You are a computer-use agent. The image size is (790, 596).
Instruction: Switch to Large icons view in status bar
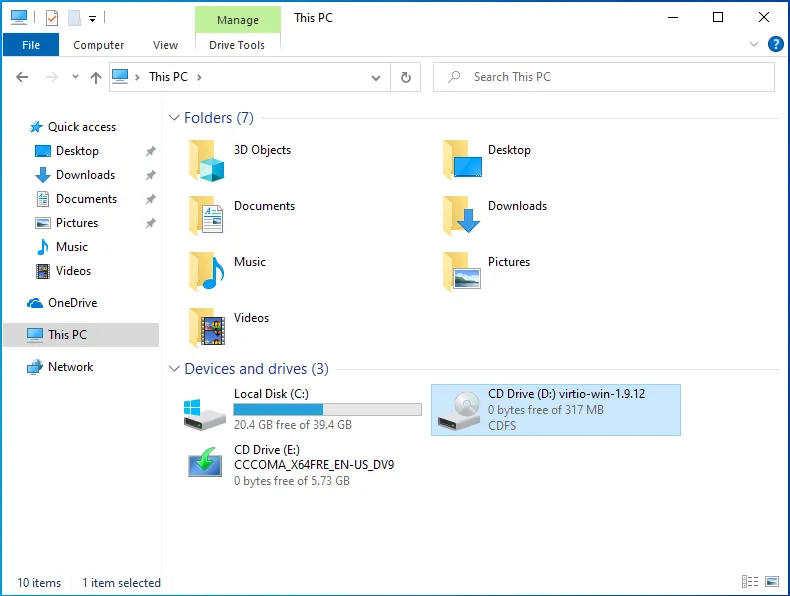(x=772, y=581)
